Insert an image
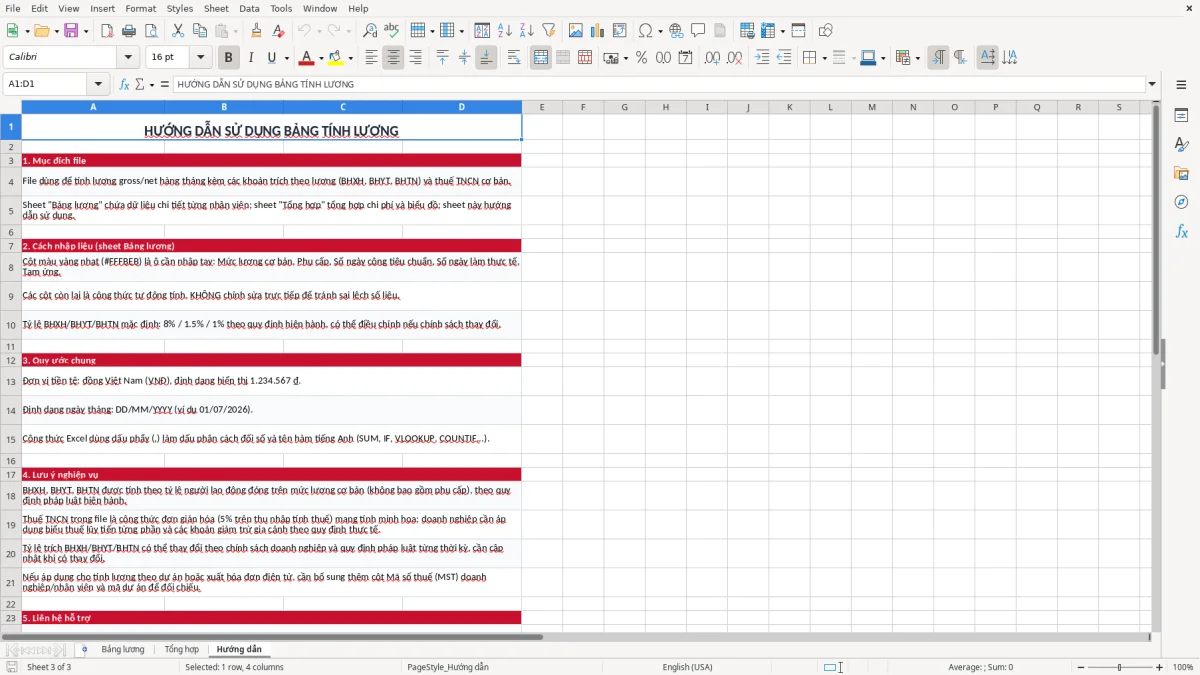This screenshot has width=1200, height=675. pos(576,31)
